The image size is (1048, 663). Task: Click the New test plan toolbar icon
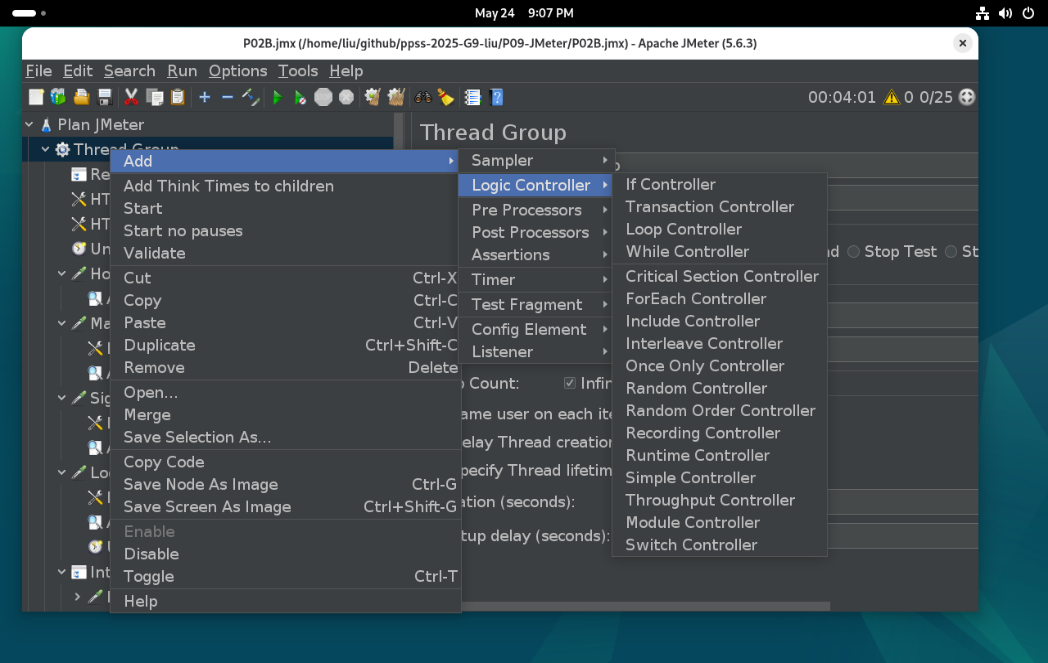36,98
